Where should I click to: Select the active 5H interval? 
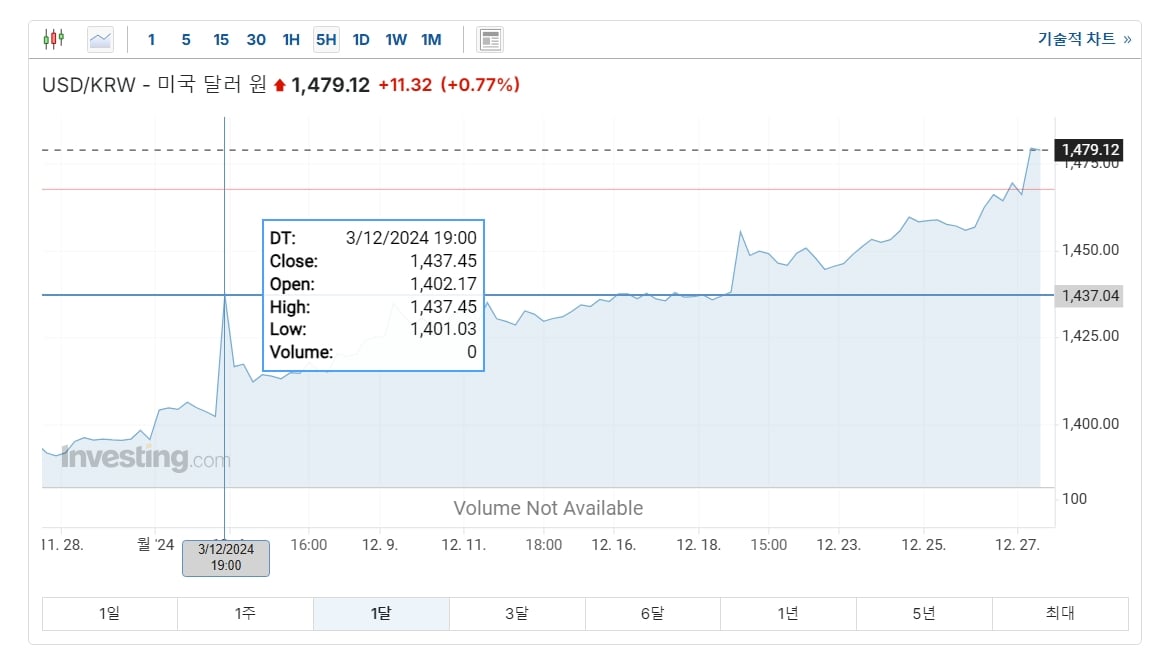[326, 40]
